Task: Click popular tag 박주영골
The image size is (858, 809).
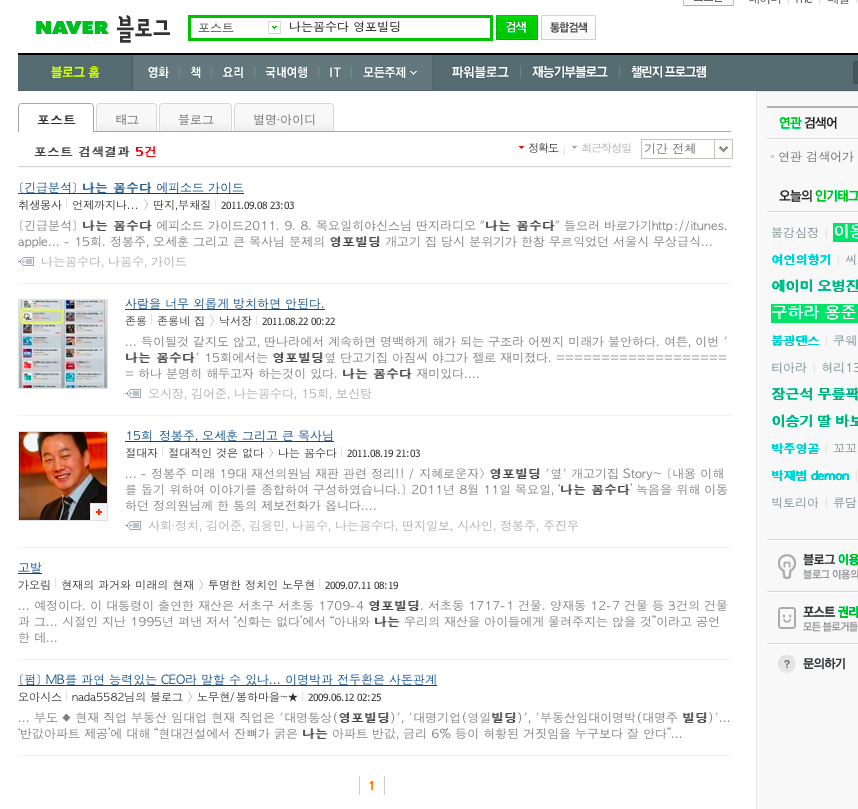Action: pos(795,448)
